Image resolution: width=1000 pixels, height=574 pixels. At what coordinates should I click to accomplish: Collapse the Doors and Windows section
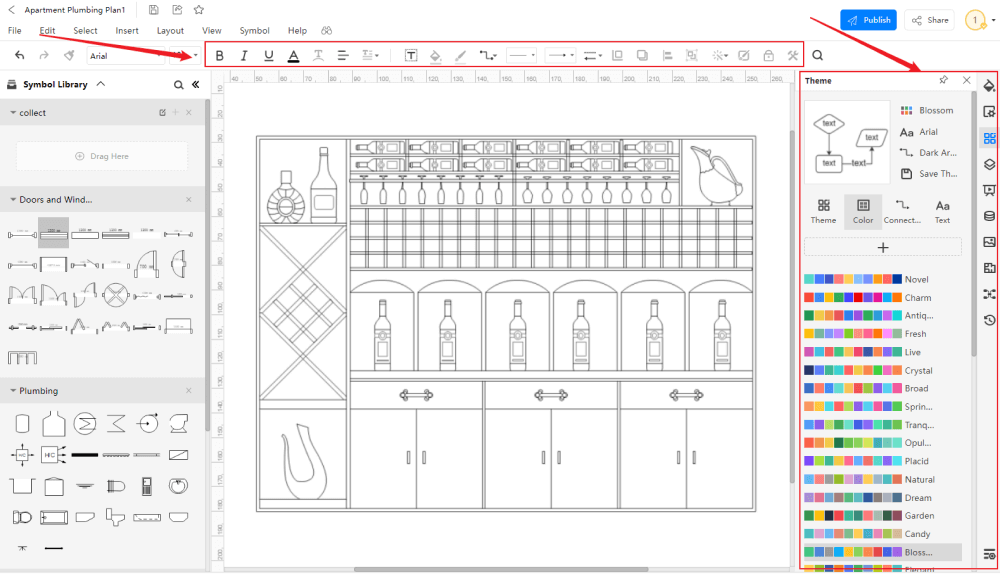coord(13,200)
